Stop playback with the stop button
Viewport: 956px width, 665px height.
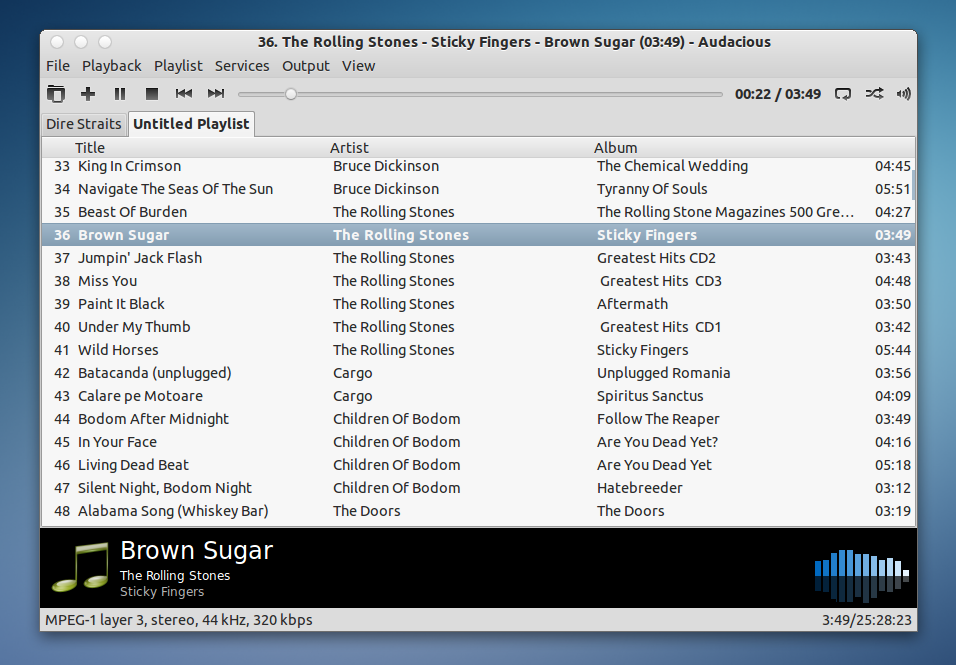click(152, 94)
